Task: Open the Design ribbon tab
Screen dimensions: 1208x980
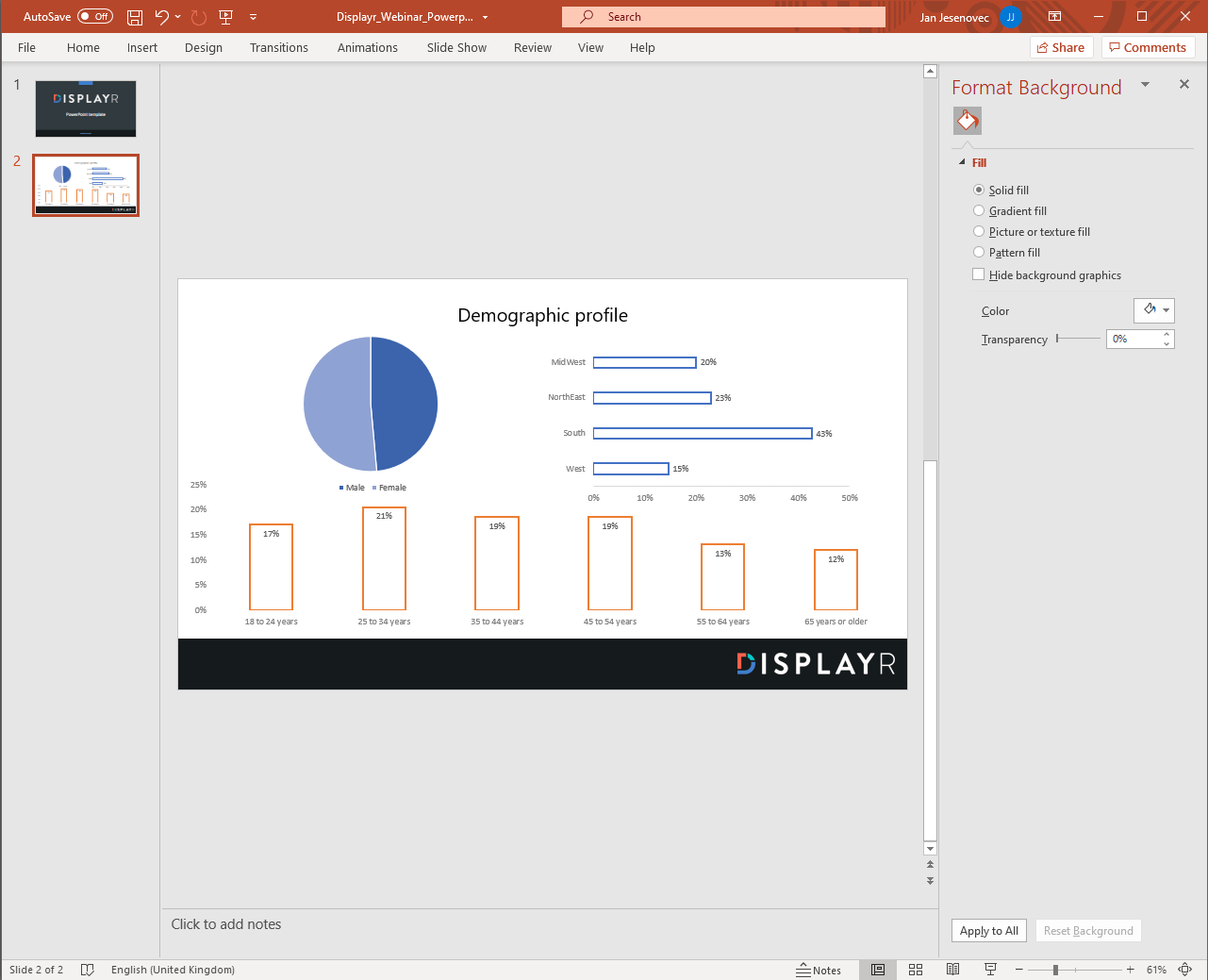Action: (204, 48)
